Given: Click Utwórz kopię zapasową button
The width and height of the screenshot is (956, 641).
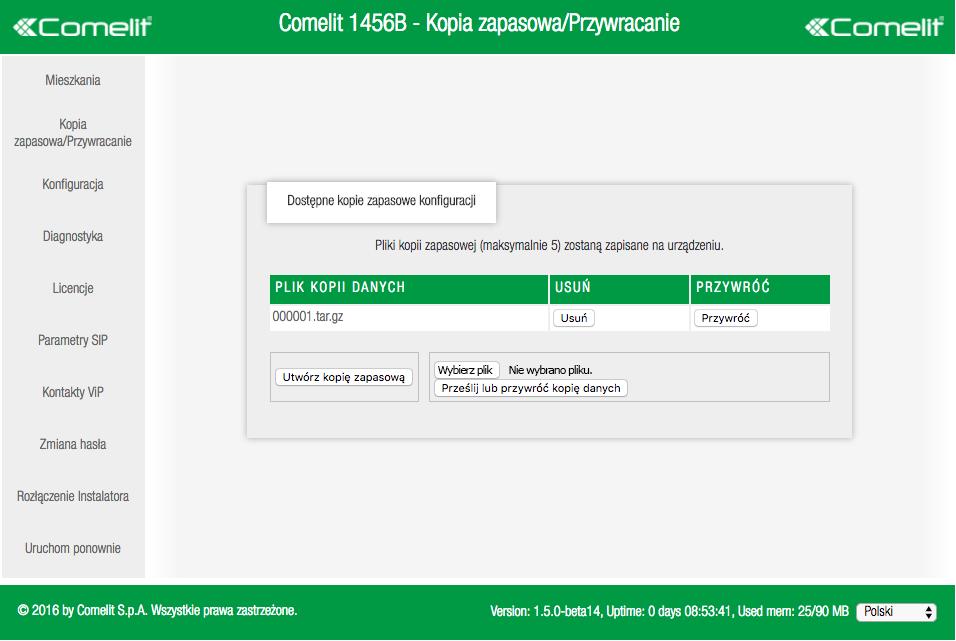Looking at the screenshot, I should [344, 377].
